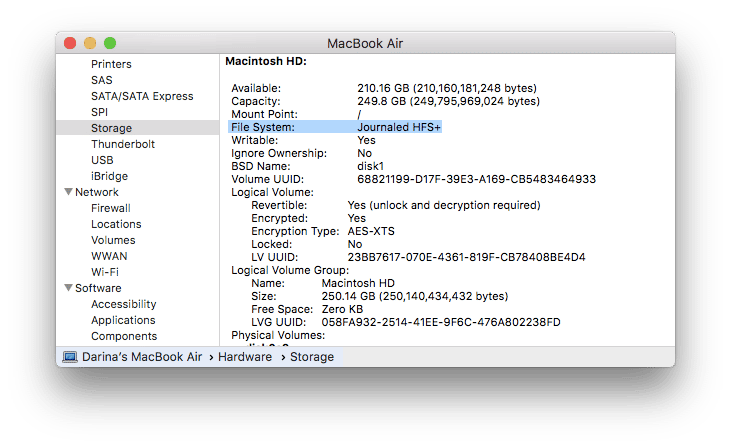Click the LV UUID value 23BB7617

466,257
